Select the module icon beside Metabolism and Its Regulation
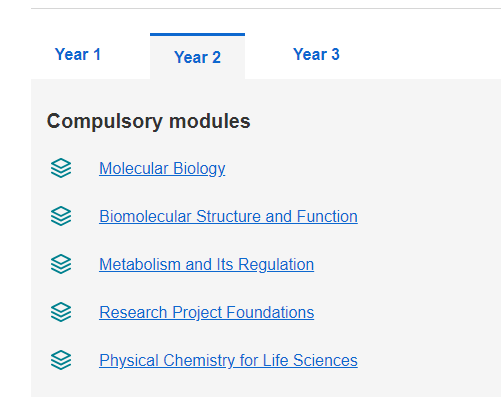Viewport: 501px width, 397px height. 61,264
